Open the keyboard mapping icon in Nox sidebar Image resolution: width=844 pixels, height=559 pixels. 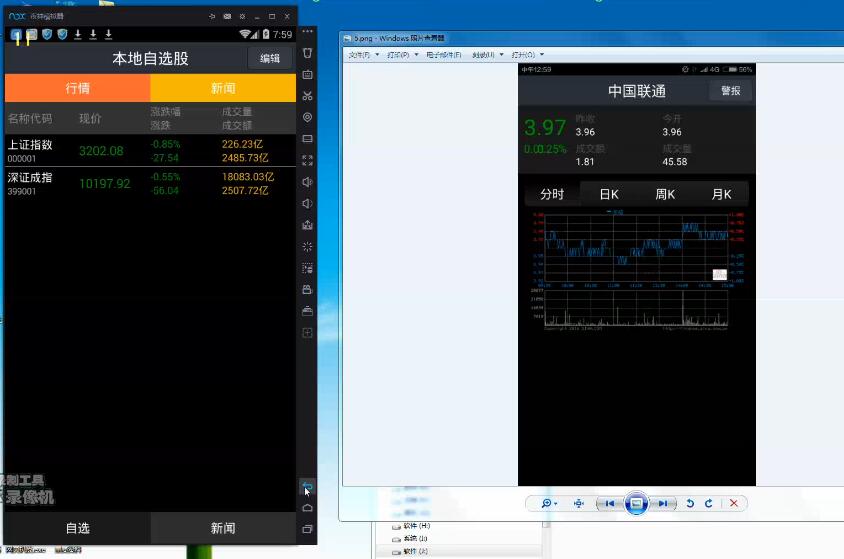tap(307, 74)
